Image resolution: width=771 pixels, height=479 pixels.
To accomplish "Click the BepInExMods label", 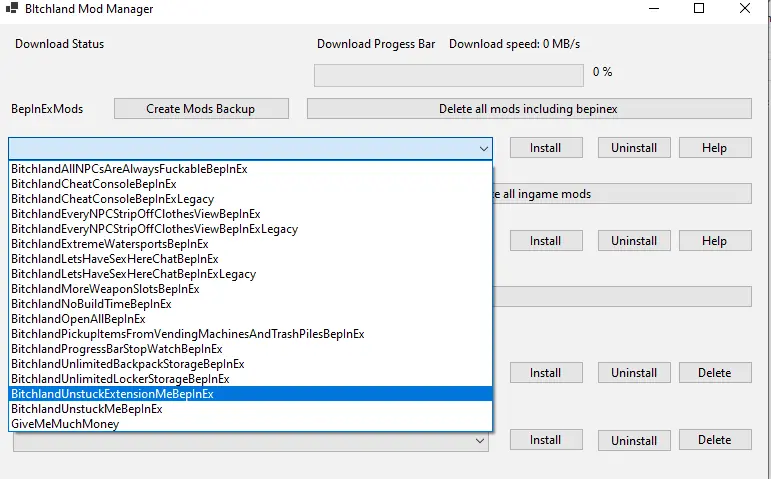I will pyautogui.click(x=47, y=109).
